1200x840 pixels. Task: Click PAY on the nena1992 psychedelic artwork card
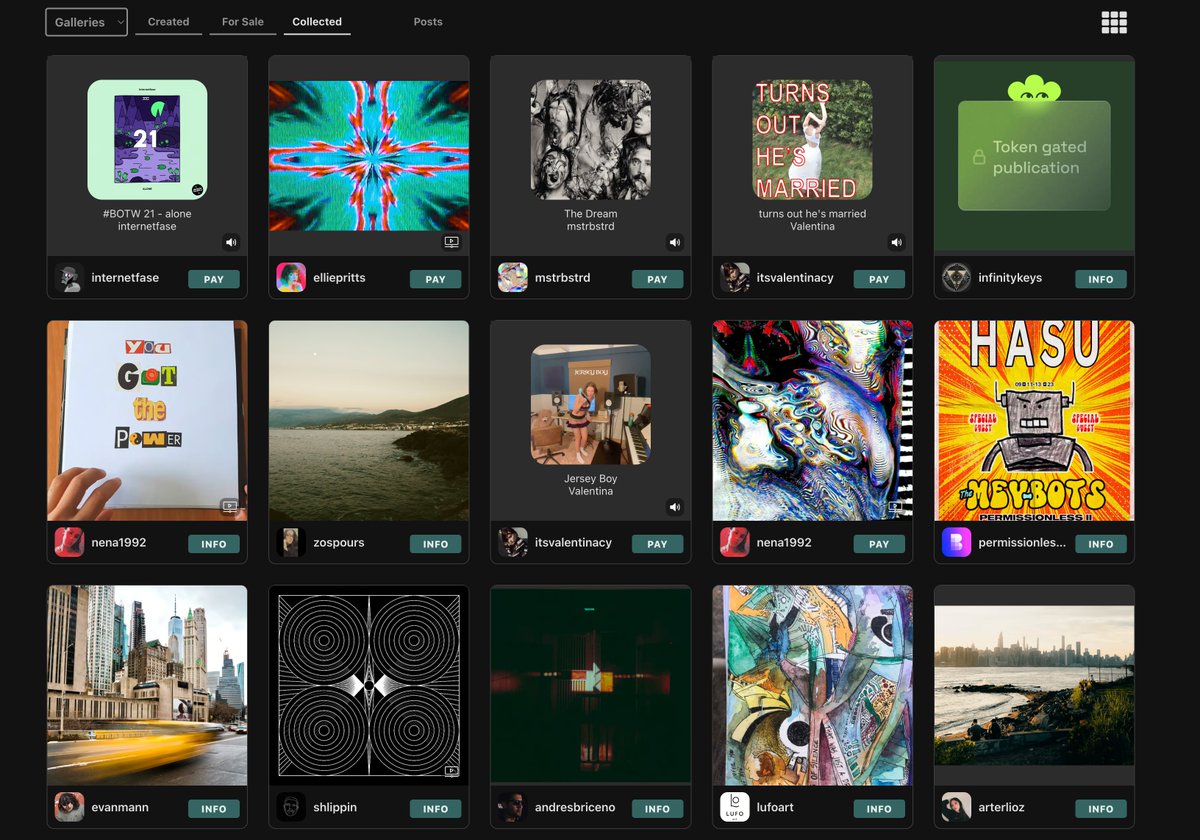880,544
